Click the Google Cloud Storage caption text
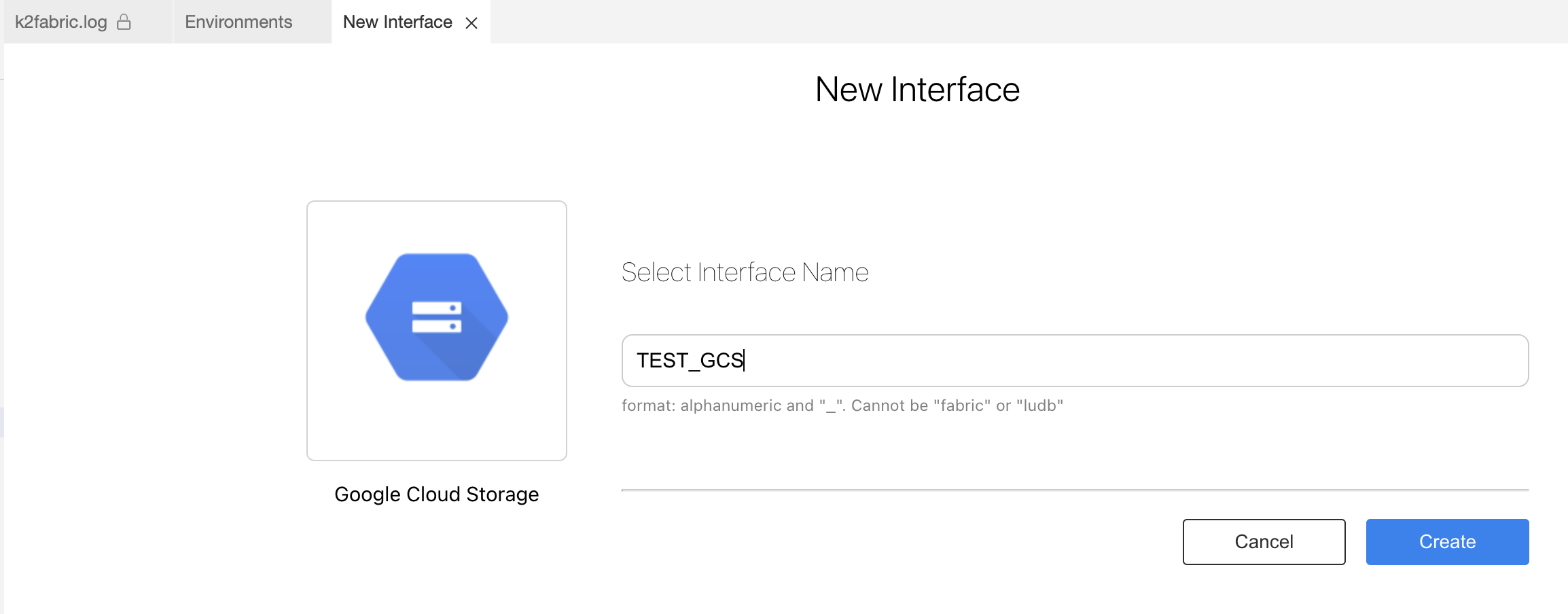This screenshot has width=1568, height=614. (436, 494)
